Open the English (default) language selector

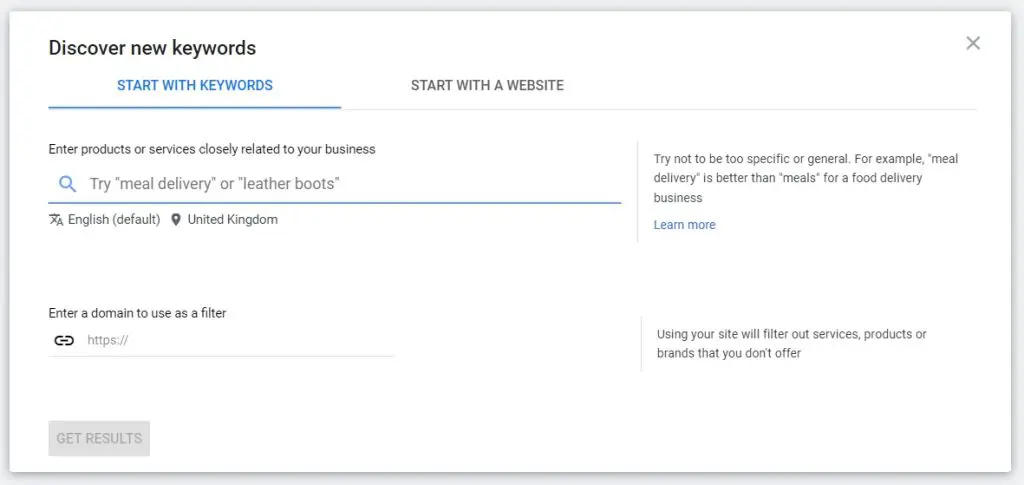(114, 219)
